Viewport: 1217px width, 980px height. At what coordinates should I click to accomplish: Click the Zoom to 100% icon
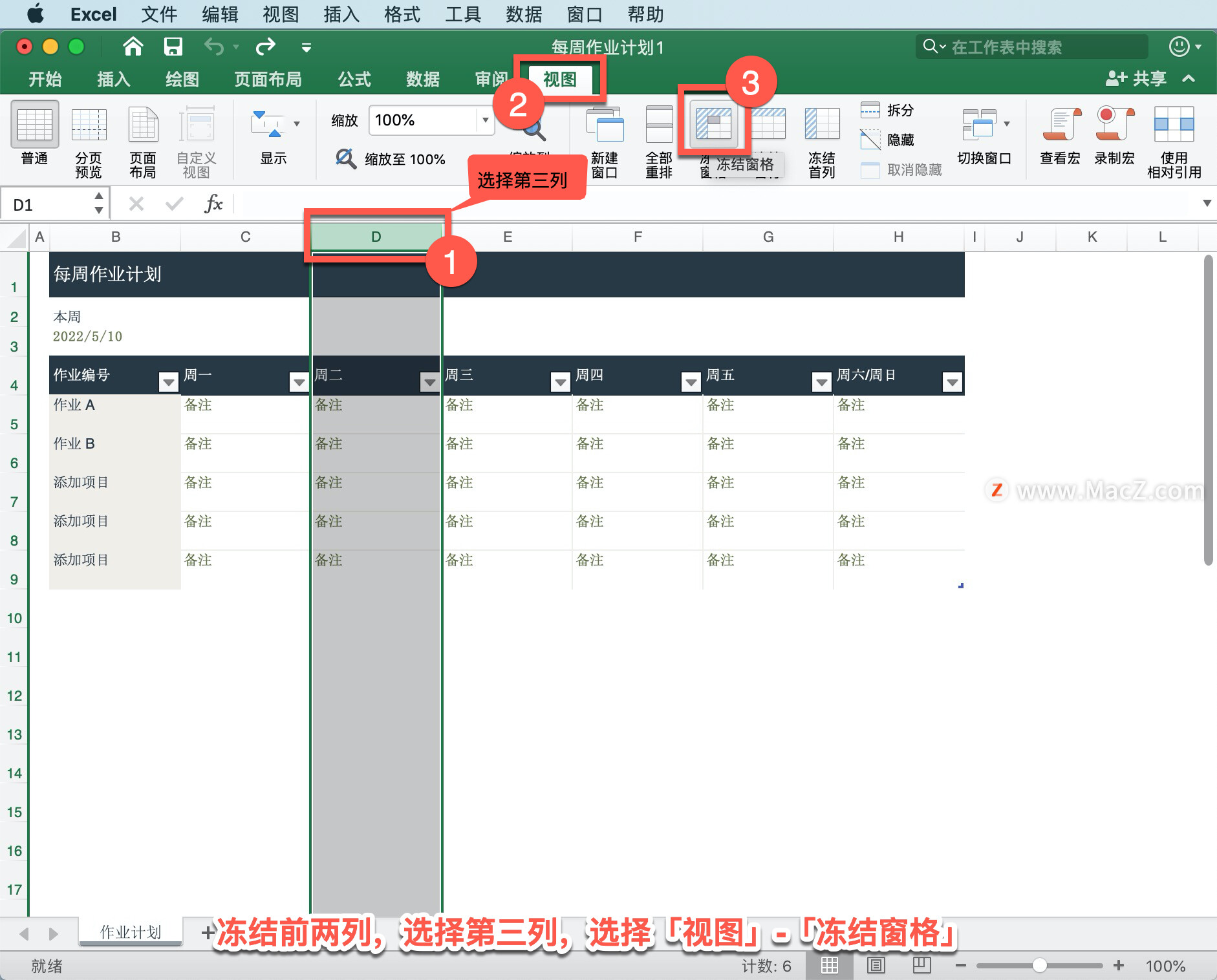pos(346,158)
